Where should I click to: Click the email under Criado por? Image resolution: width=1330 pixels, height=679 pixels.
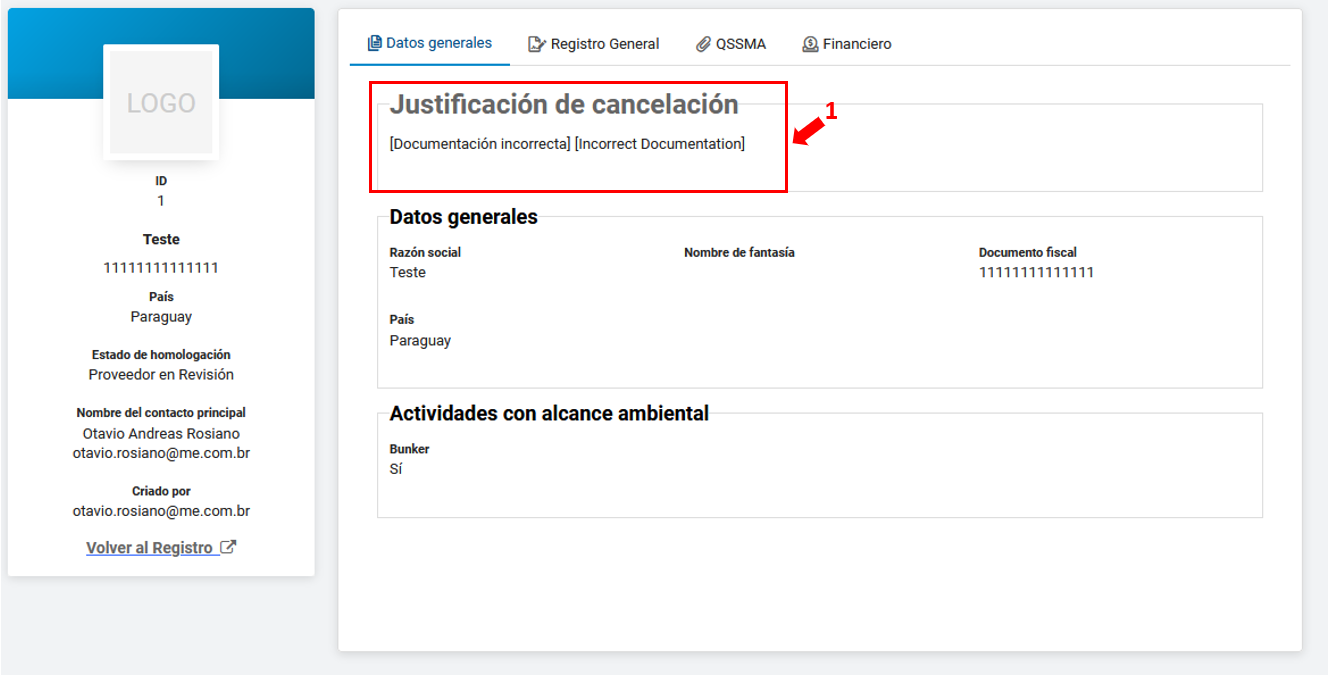[x=161, y=511]
